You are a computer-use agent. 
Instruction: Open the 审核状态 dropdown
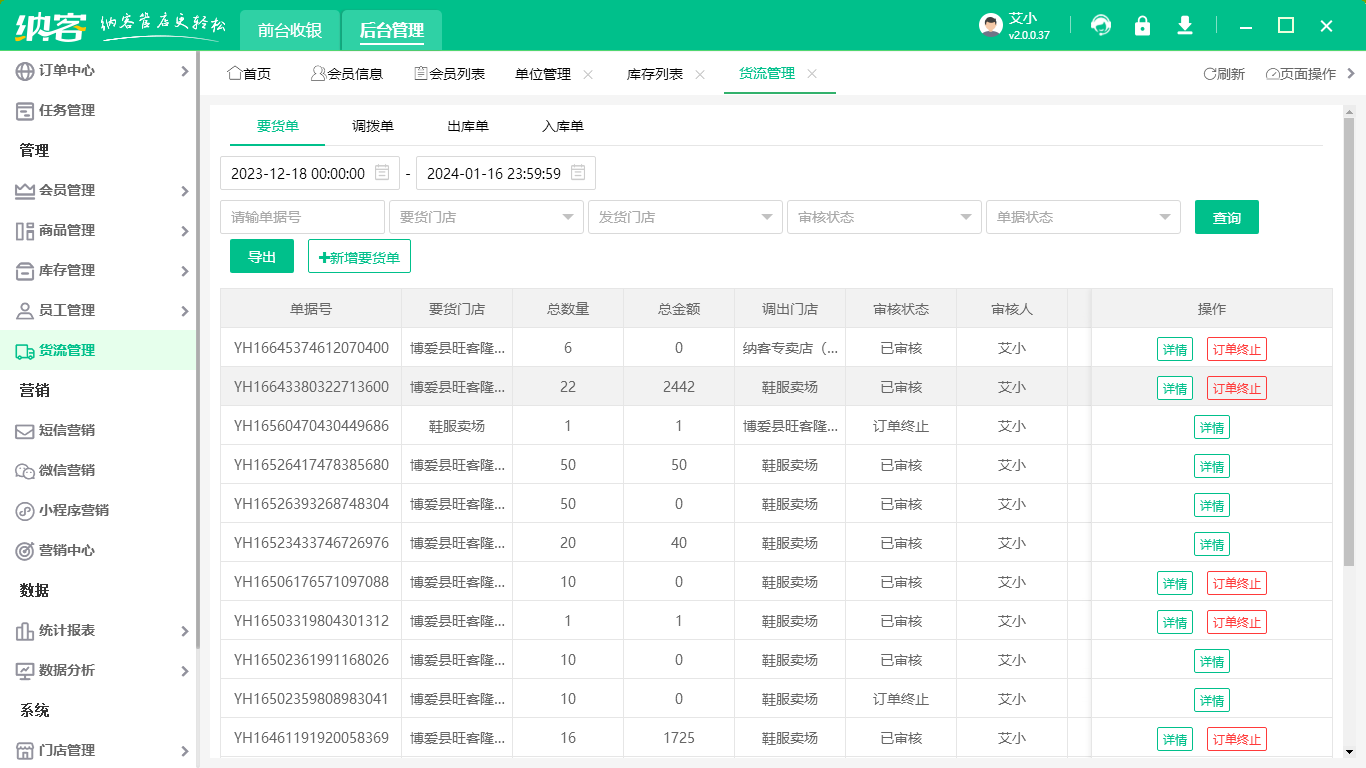884,217
